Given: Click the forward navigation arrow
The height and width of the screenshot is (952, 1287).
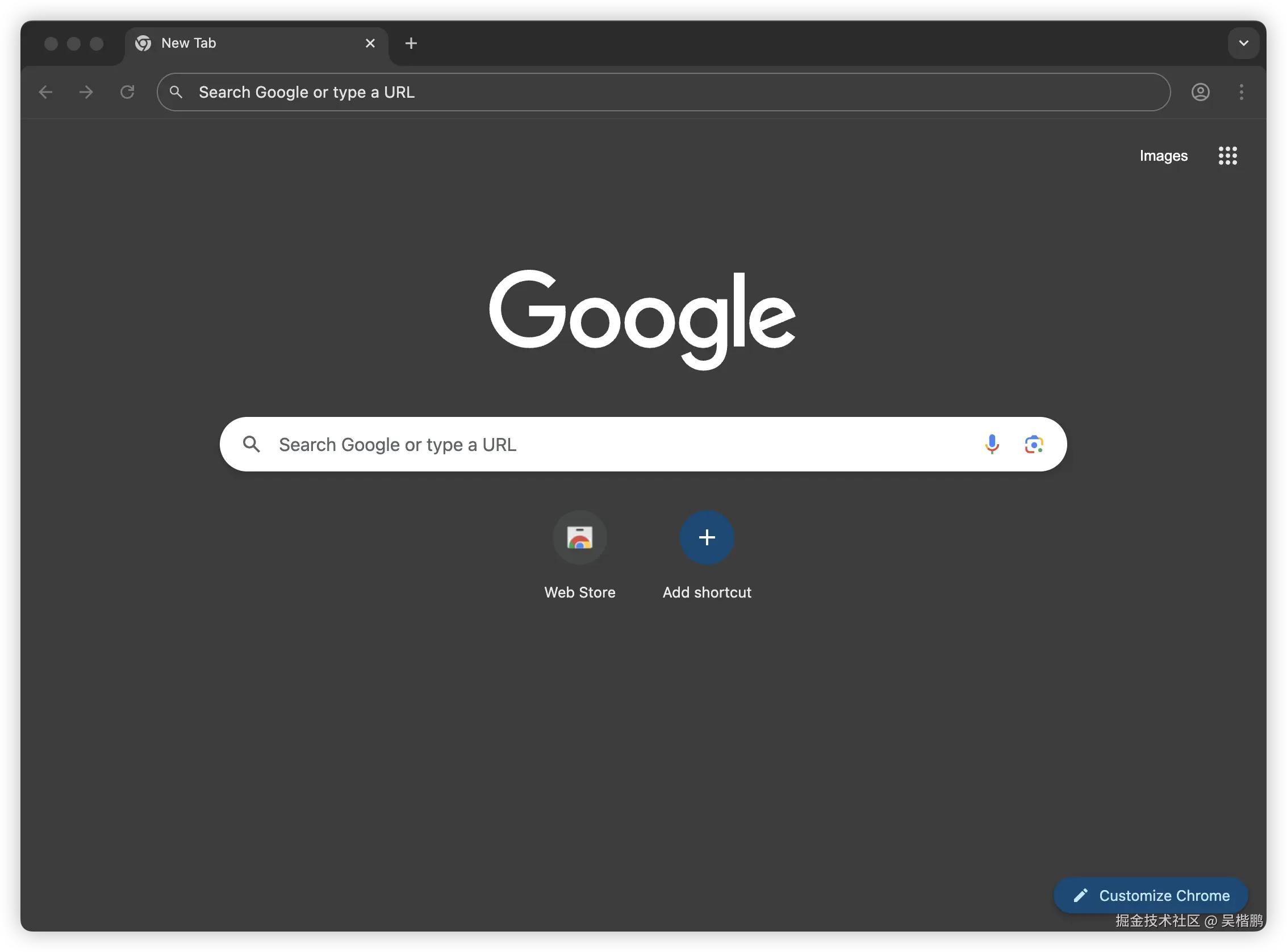Looking at the screenshot, I should [x=86, y=91].
